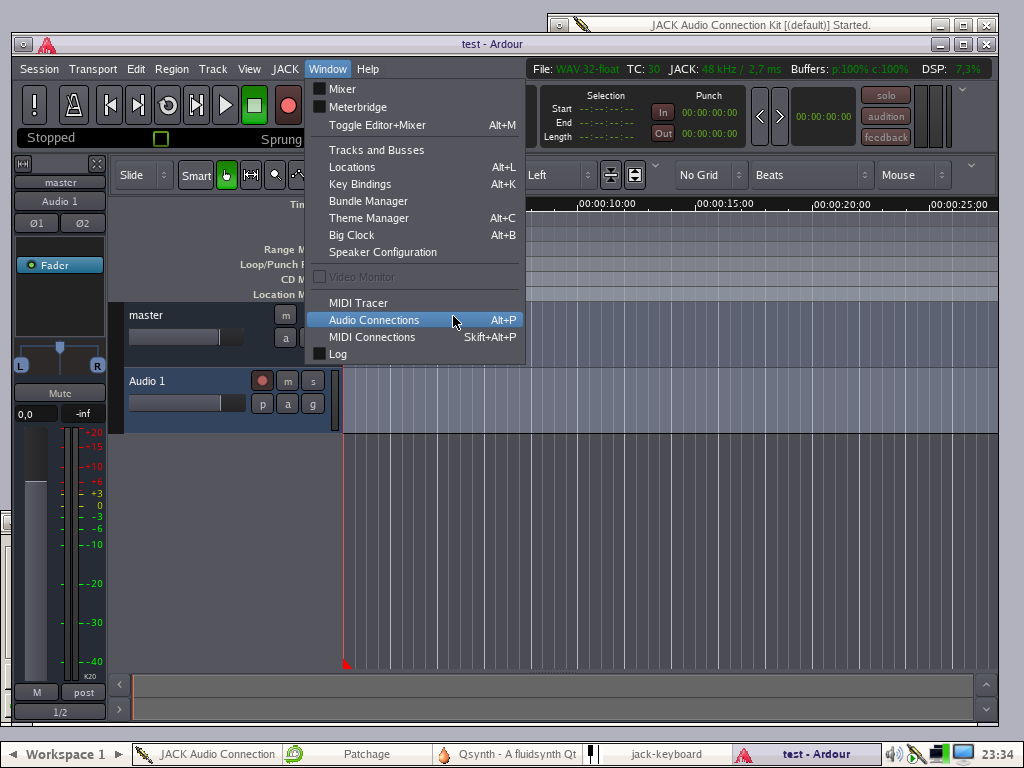Viewport: 1024px width, 768px height.
Task: Open the Beats snap-to dropdown
Action: click(x=812, y=175)
